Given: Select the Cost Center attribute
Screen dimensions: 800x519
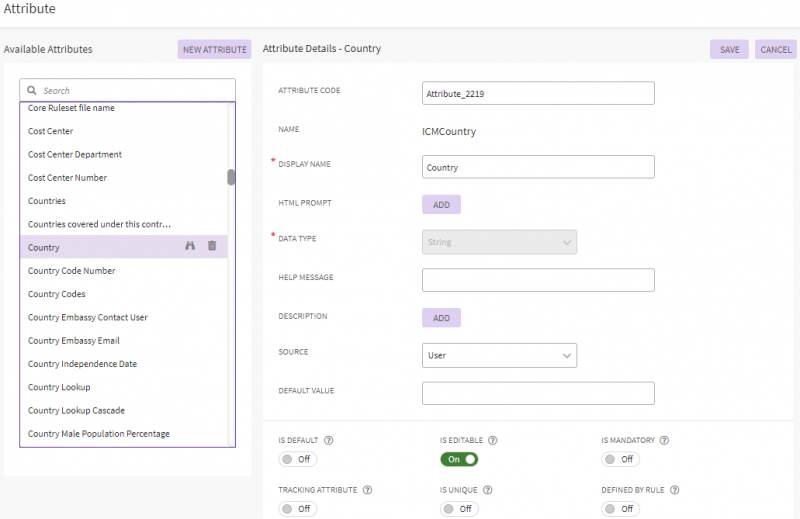Looking at the screenshot, I should point(123,131).
